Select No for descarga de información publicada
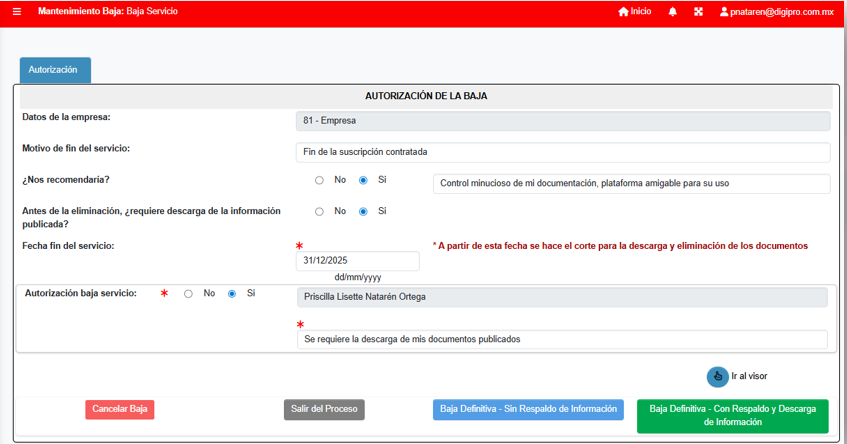847x444 pixels. coord(319,212)
